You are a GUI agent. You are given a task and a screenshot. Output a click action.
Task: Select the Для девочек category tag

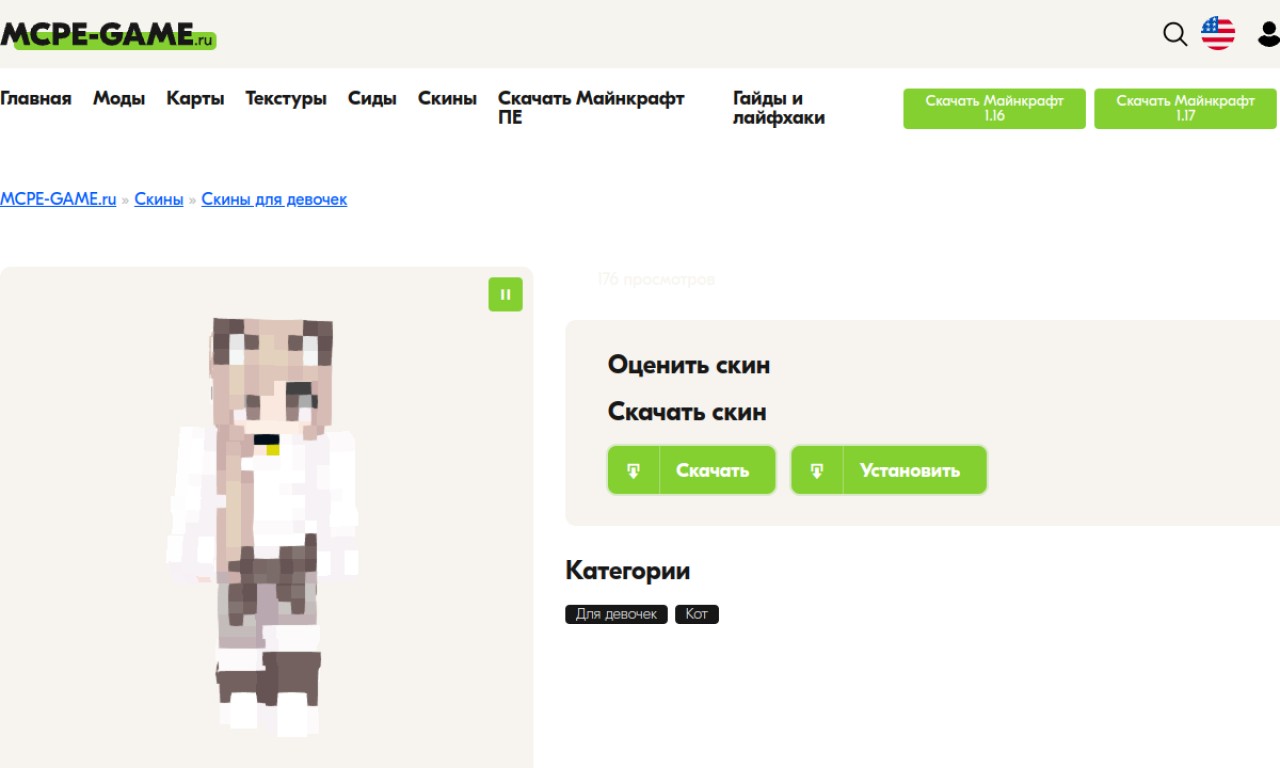pyautogui.click(x=616, y=614)
